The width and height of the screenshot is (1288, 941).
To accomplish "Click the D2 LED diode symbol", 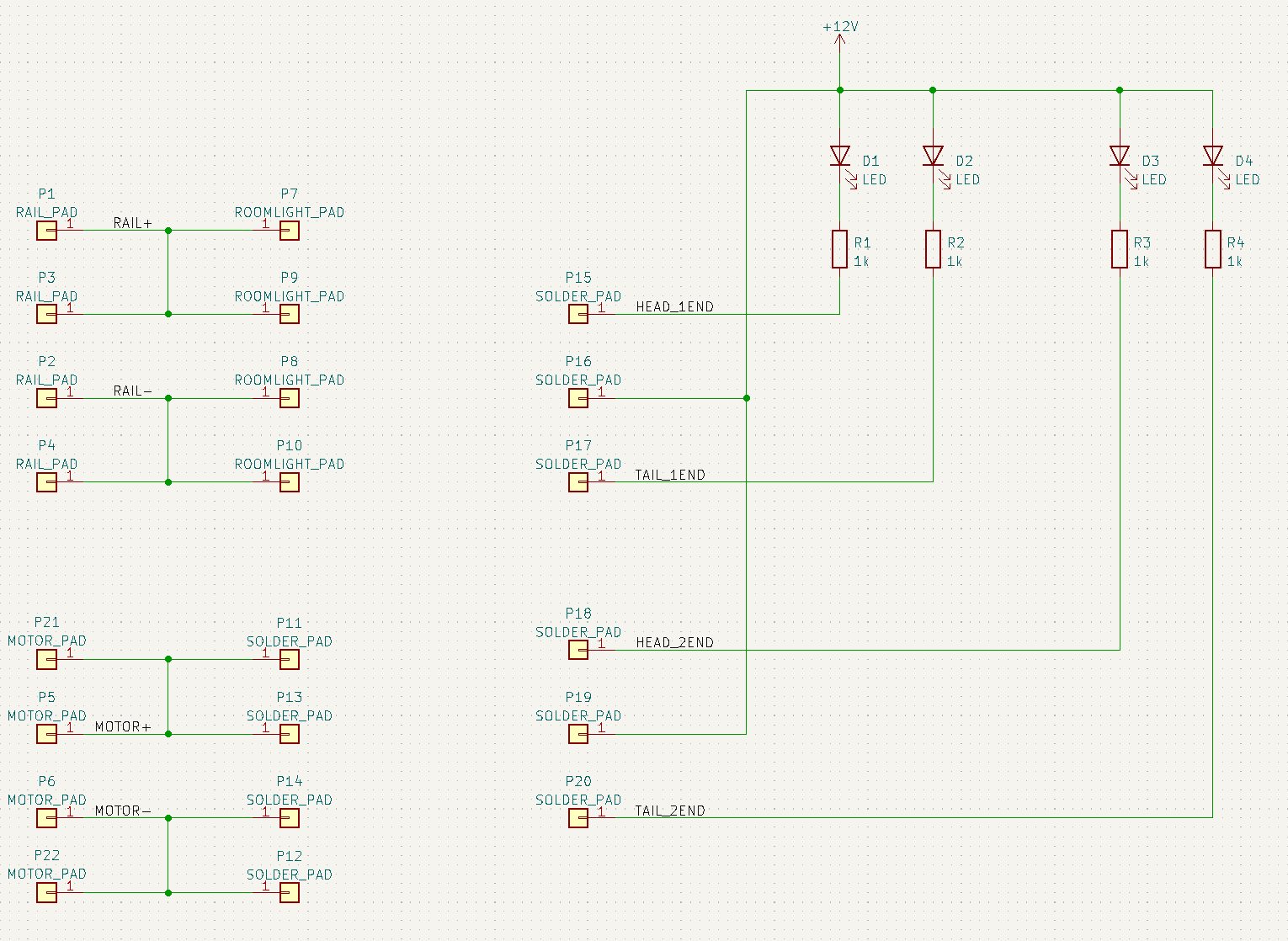I will coord(933,156).
